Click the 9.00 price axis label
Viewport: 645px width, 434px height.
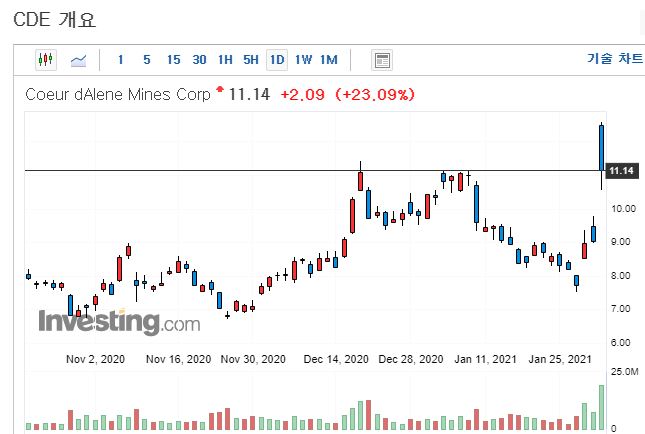[621, 242]
